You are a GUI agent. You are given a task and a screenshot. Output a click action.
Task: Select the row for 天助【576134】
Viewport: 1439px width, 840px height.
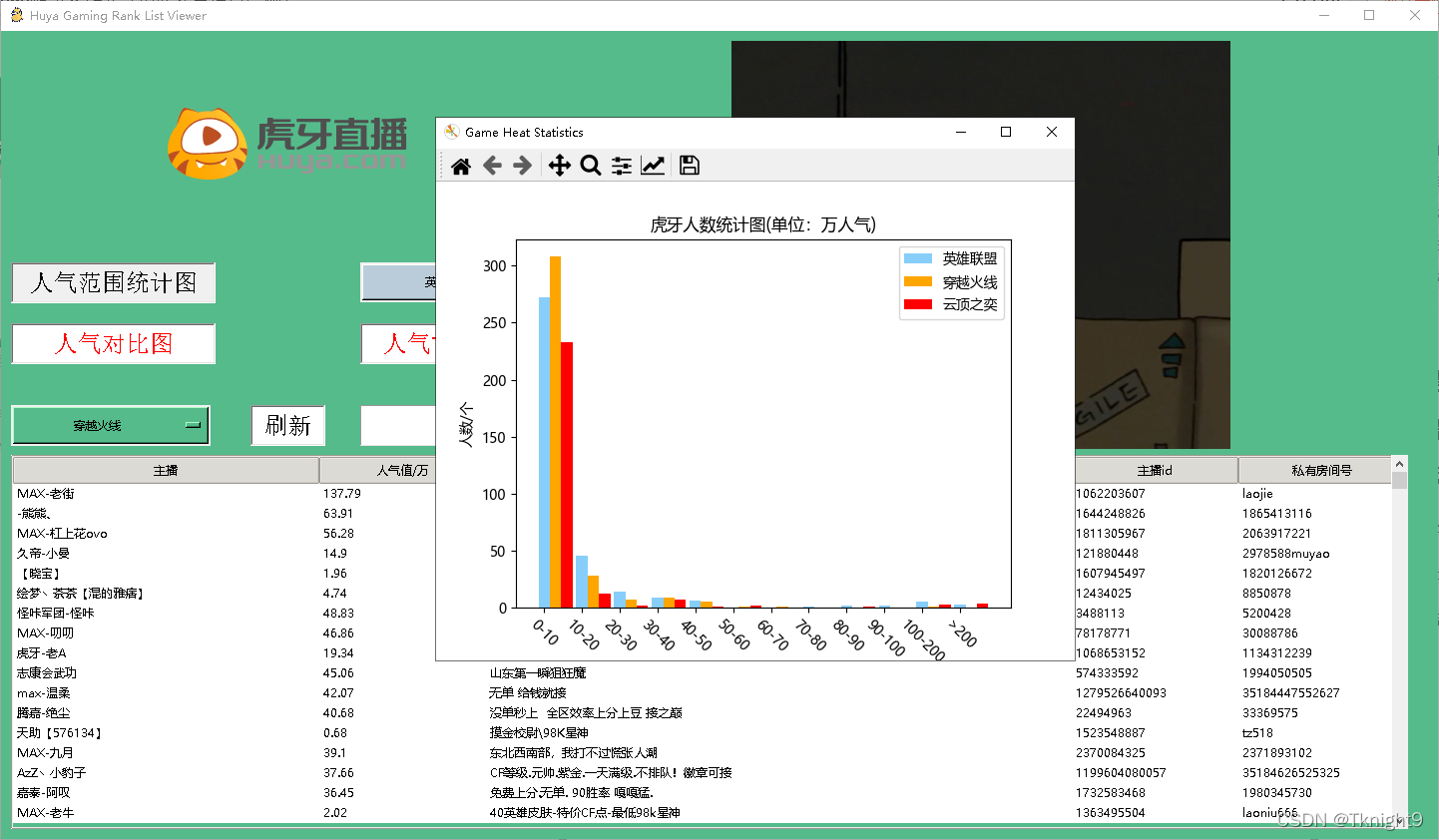pyautogui.click(x=702, y=733)
